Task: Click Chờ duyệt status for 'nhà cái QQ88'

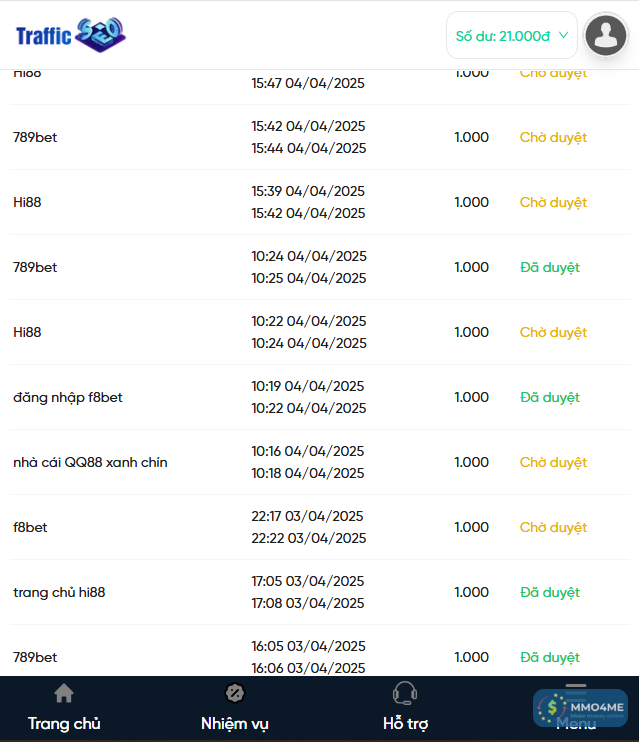Action: 553,463
